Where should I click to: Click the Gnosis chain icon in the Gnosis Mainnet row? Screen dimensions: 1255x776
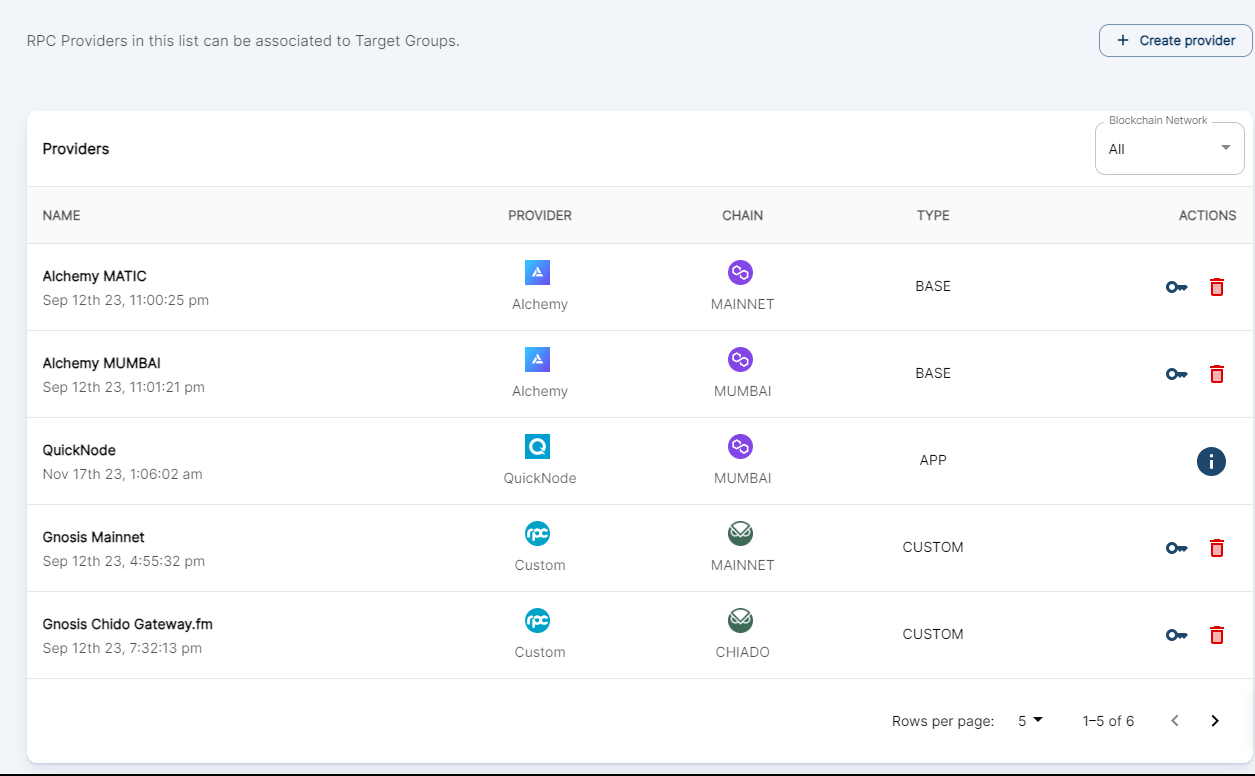coord(740,534)
